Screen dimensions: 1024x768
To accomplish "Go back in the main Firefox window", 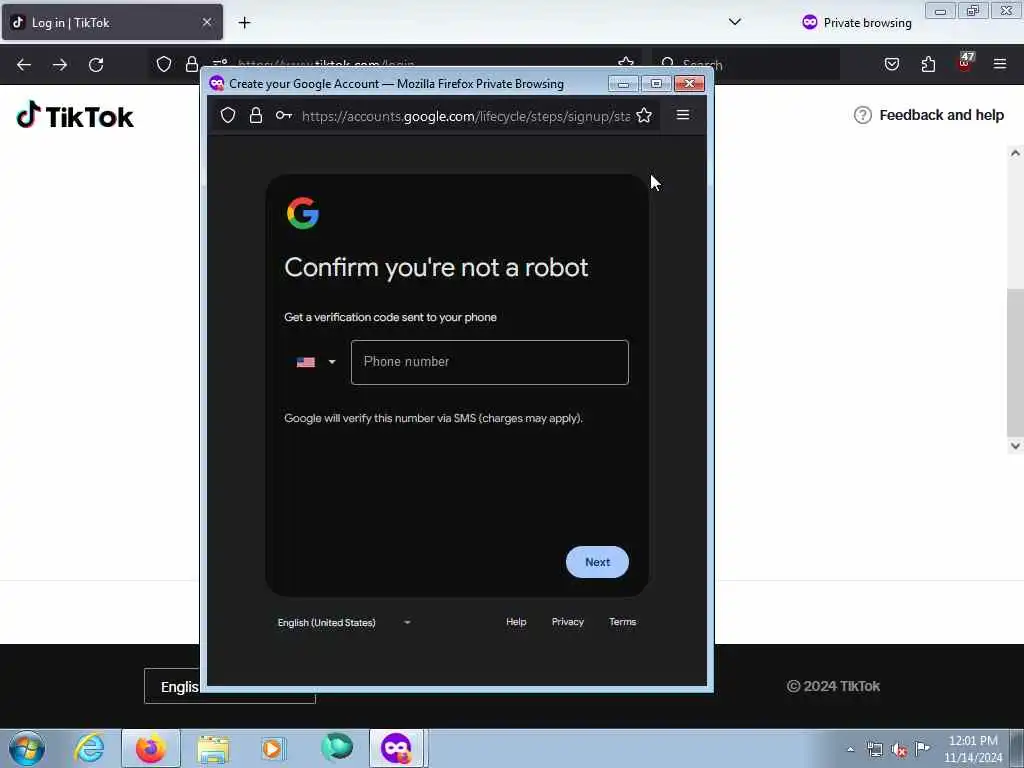I will tap(24, 65).
